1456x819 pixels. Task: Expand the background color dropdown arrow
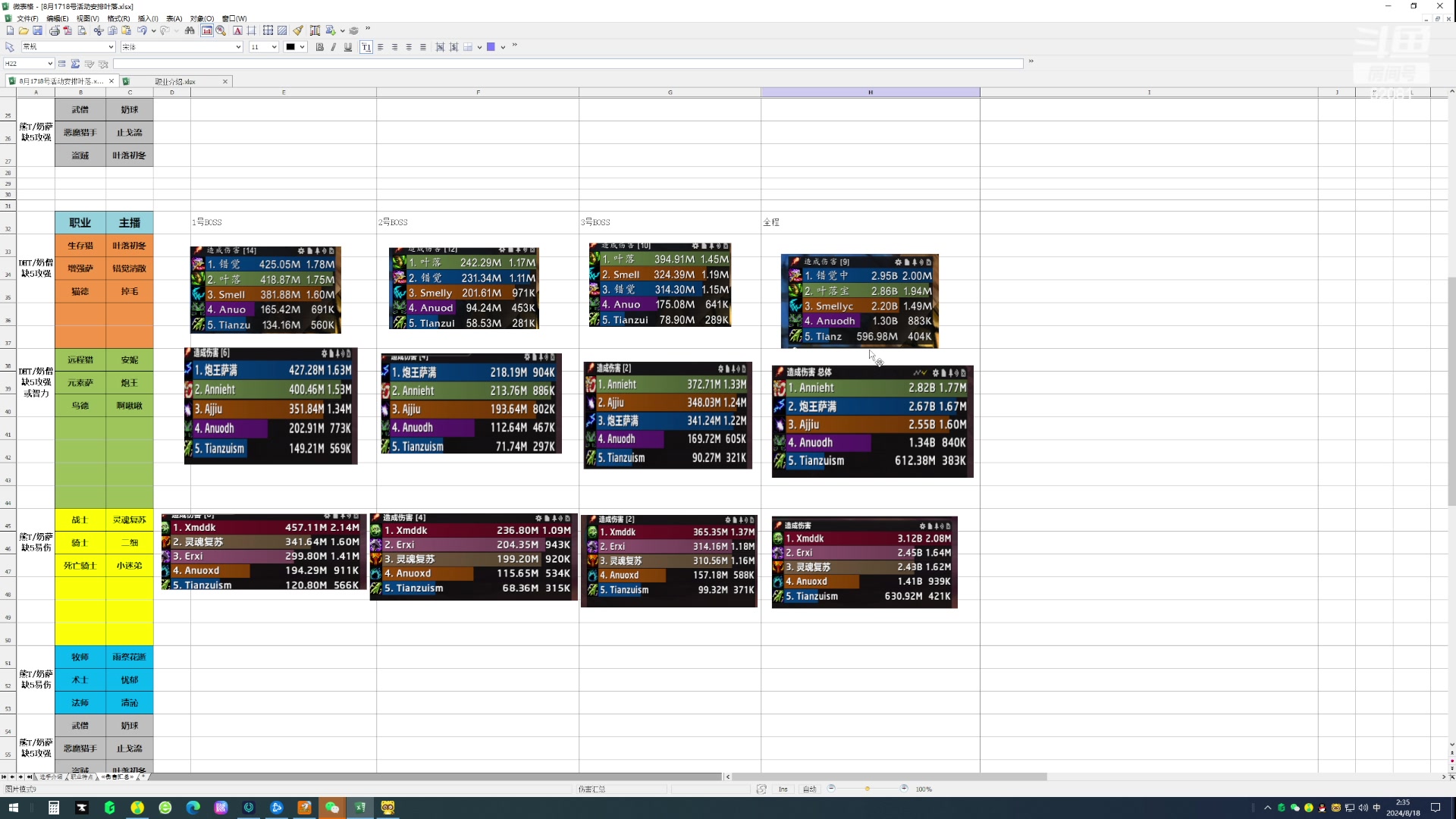pos(503,47)
